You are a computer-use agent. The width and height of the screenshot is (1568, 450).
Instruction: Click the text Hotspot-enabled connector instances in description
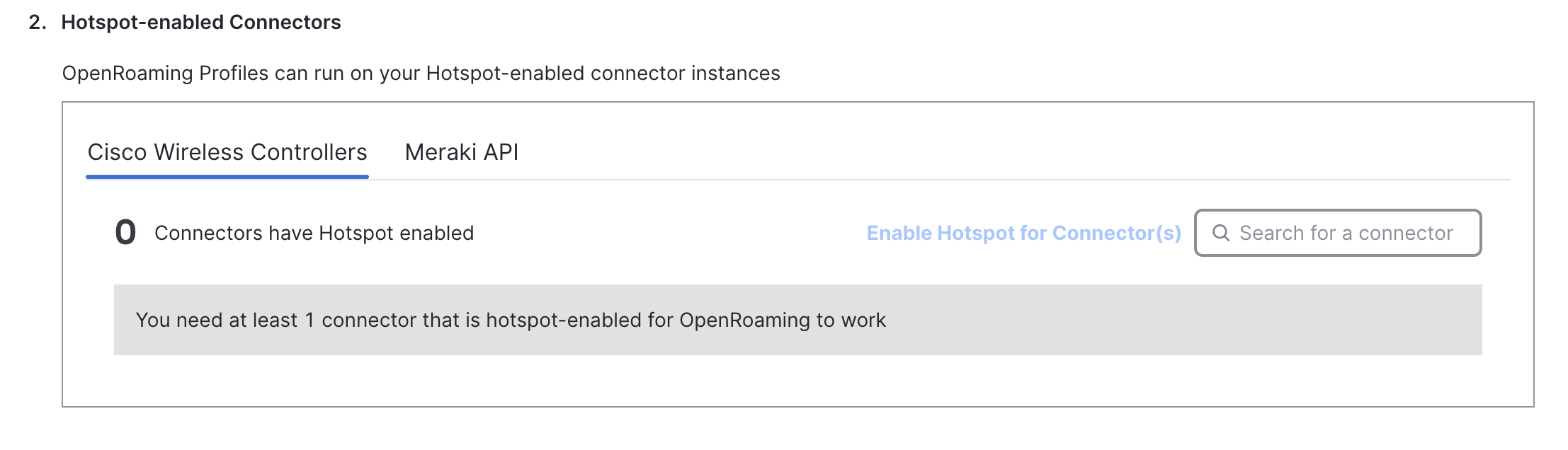click(603, 73)
